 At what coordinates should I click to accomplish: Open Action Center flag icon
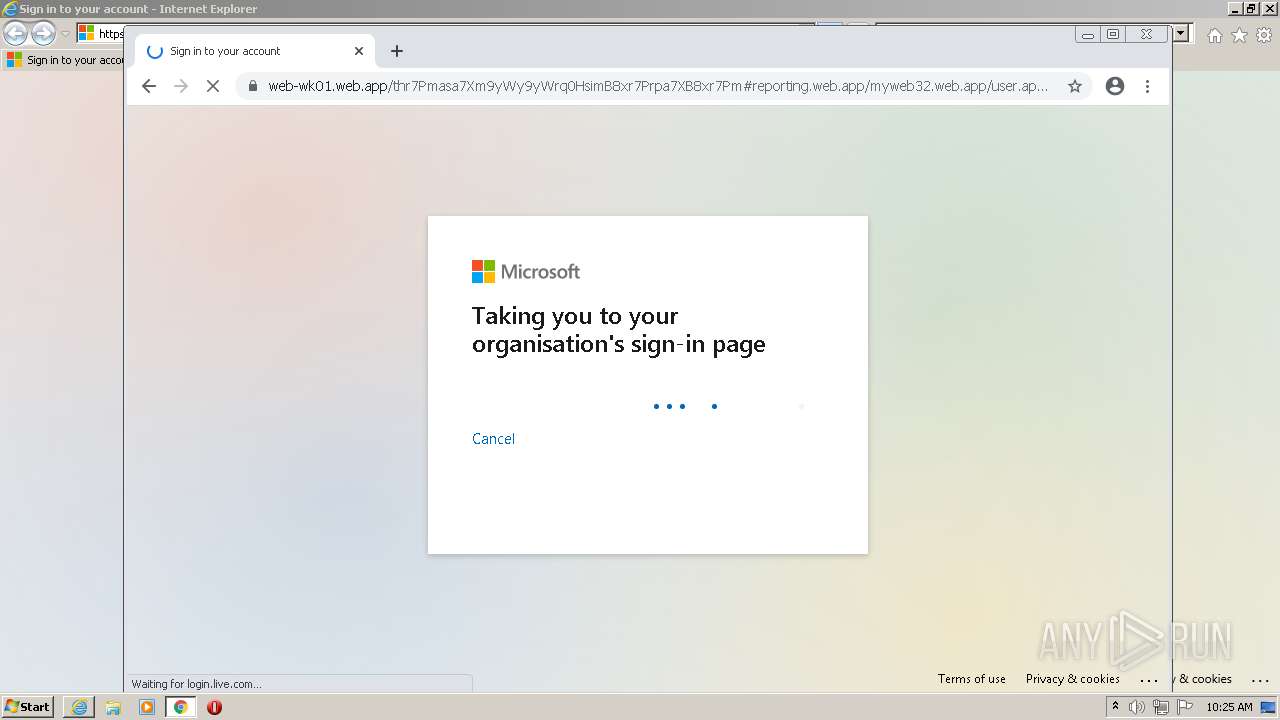1185,707
